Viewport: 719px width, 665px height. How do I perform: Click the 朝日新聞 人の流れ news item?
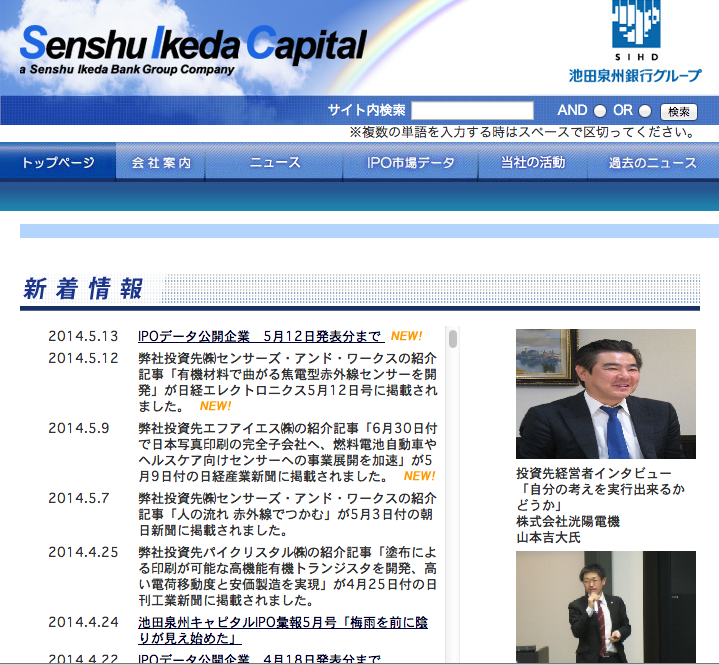(288, 514)
